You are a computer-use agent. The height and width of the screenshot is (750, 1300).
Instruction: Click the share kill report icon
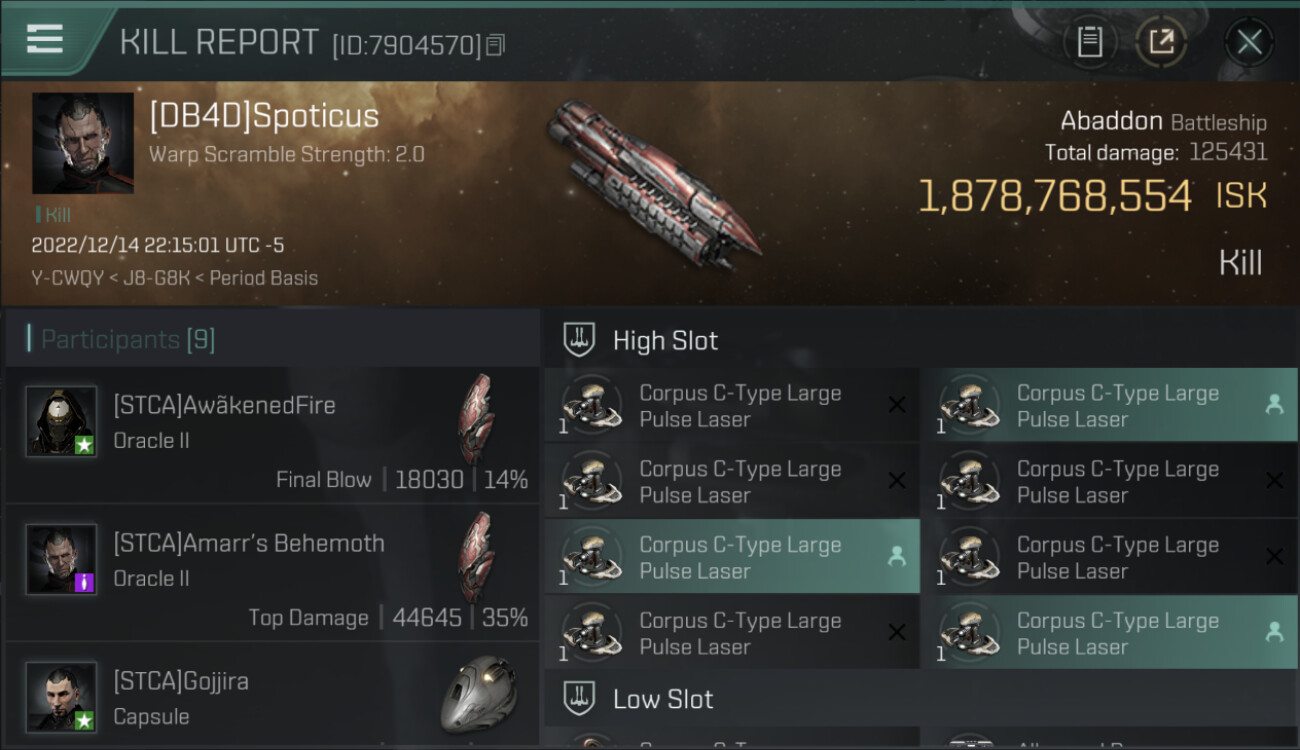(x=1161, y=42)
